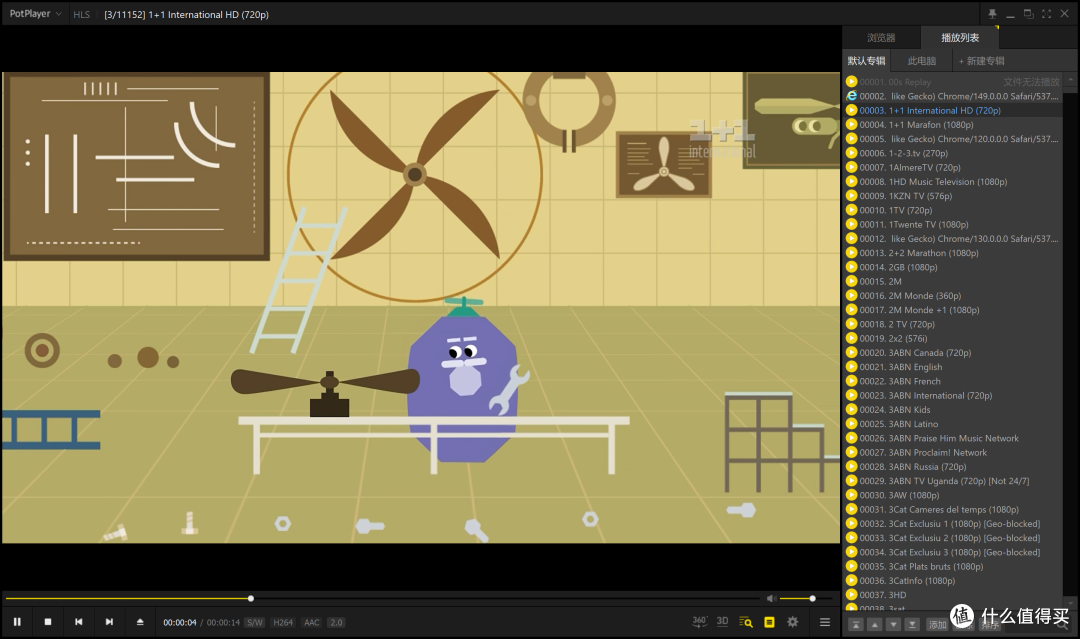Image resolution: width=1080 pixels, height=639 pixels.
Task: Click + 新建专辑 to create album
Action: point(982,61)
